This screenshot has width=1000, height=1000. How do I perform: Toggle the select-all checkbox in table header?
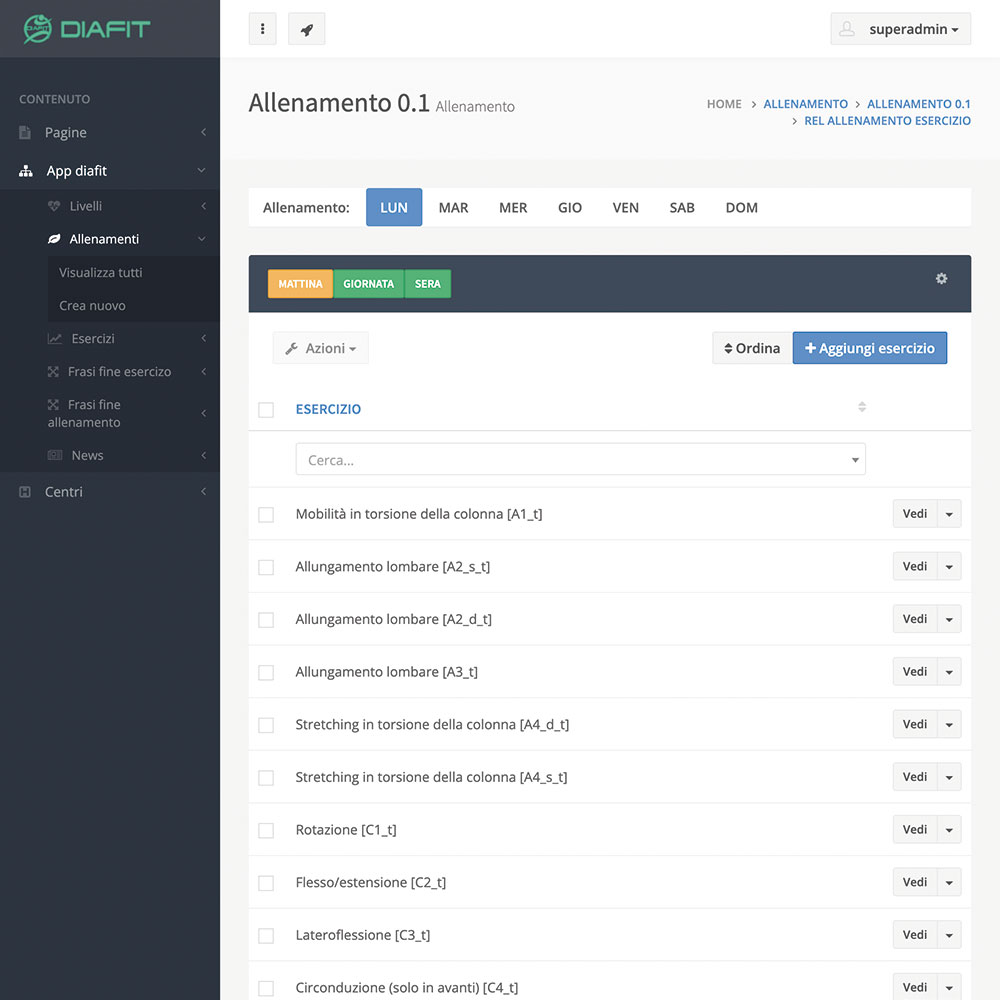click(x=266, y=409)
